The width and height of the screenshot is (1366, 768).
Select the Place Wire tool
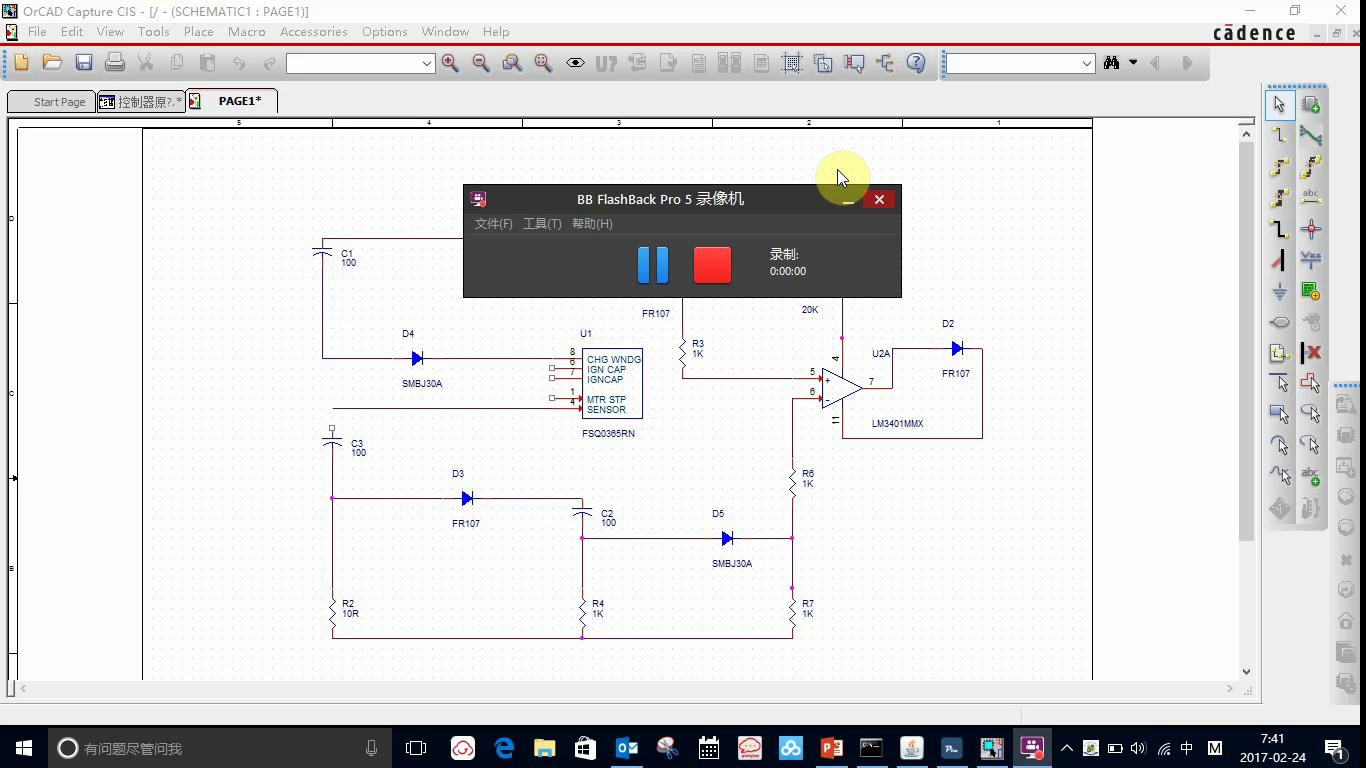1279,135
